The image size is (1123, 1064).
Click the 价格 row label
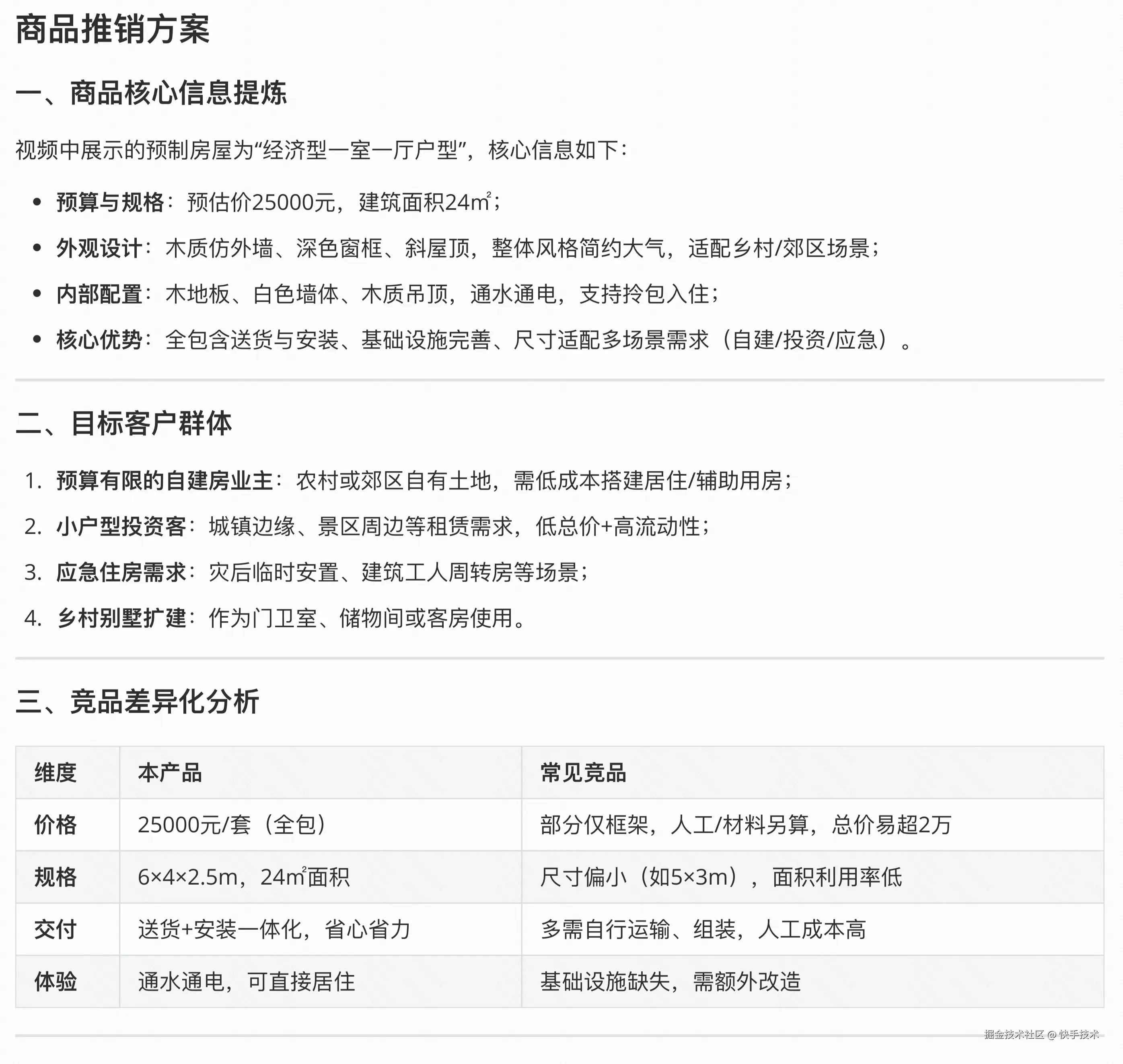(x=56, y=825)
